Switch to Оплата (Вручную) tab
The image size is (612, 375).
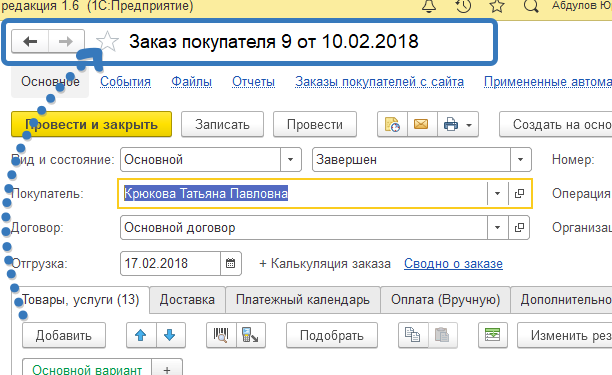coord(445,300)
